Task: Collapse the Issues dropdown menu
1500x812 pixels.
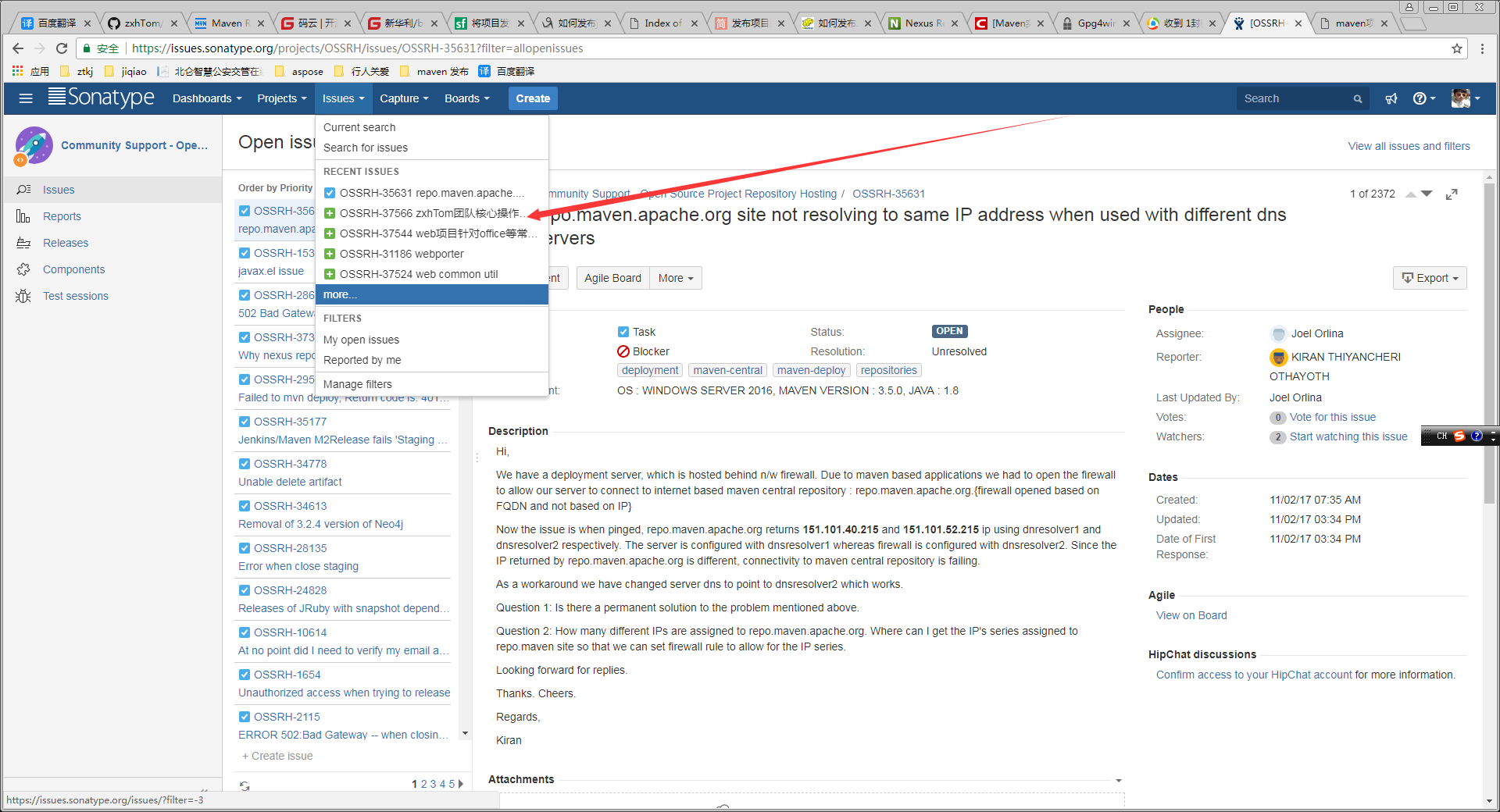Action: click(x=343, y=98)
